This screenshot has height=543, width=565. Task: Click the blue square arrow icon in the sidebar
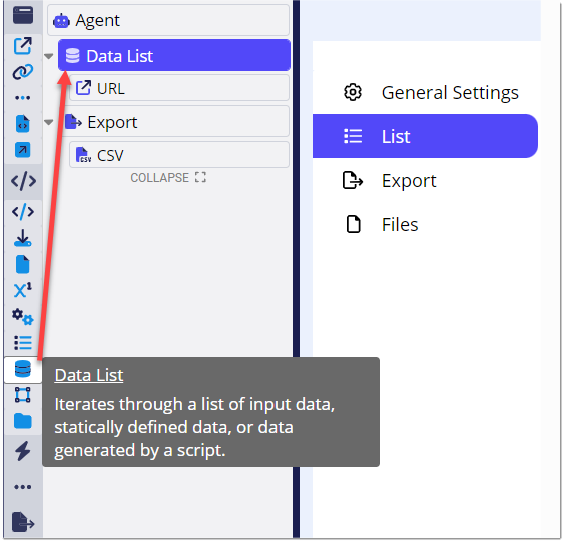click(23, 150)
